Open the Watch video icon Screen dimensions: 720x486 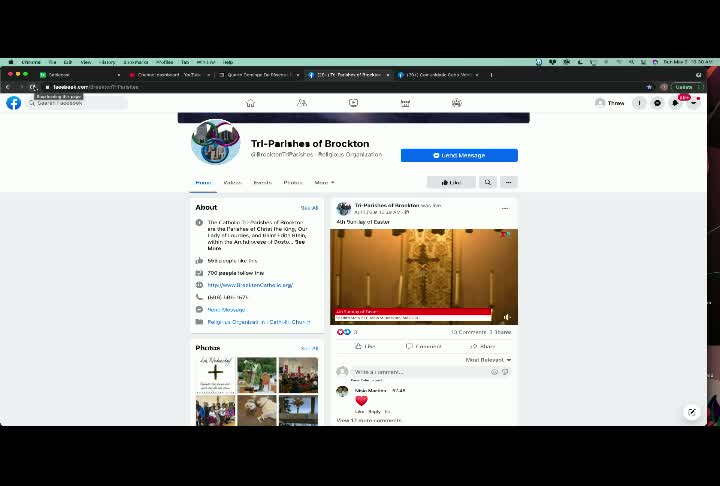coord(353,103)
